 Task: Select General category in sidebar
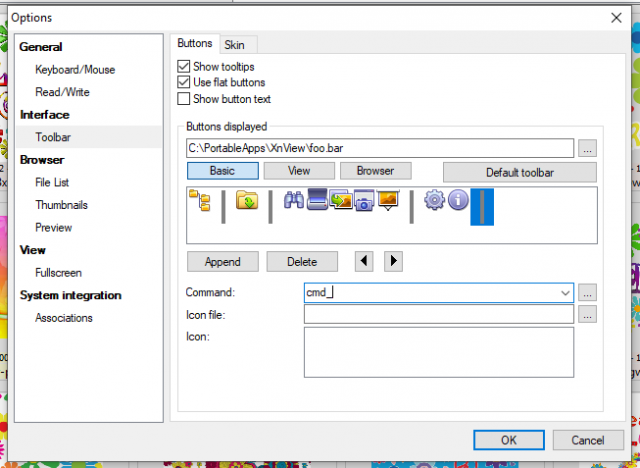coord(41,47)
